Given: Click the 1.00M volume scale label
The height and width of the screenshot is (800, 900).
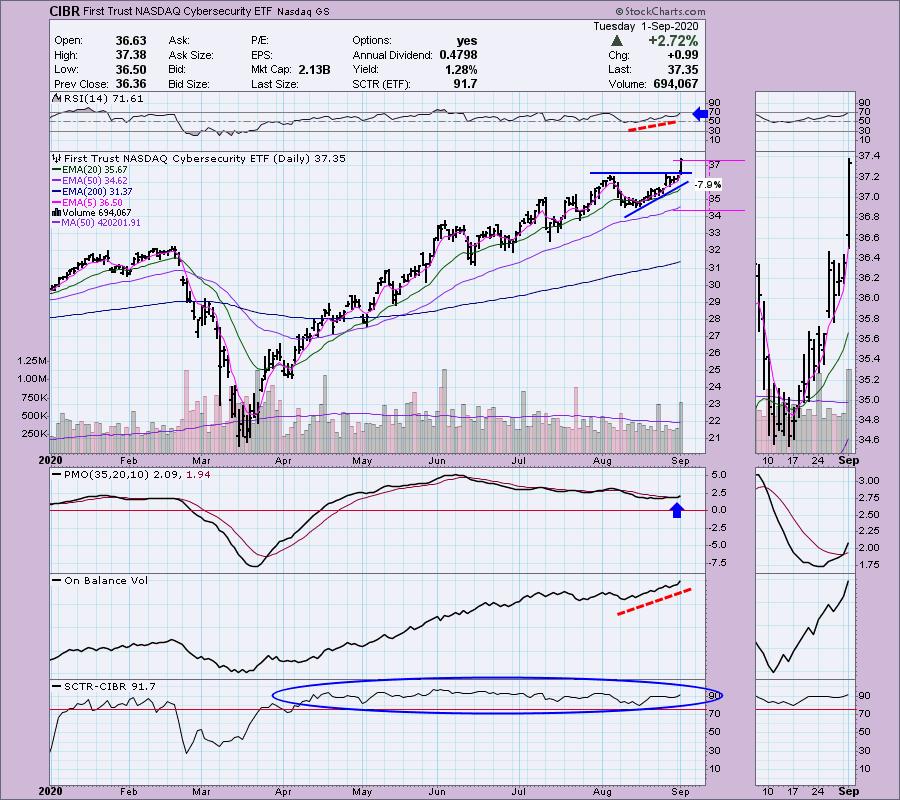Looking at the screenshot, I should (x=33, y=379).
